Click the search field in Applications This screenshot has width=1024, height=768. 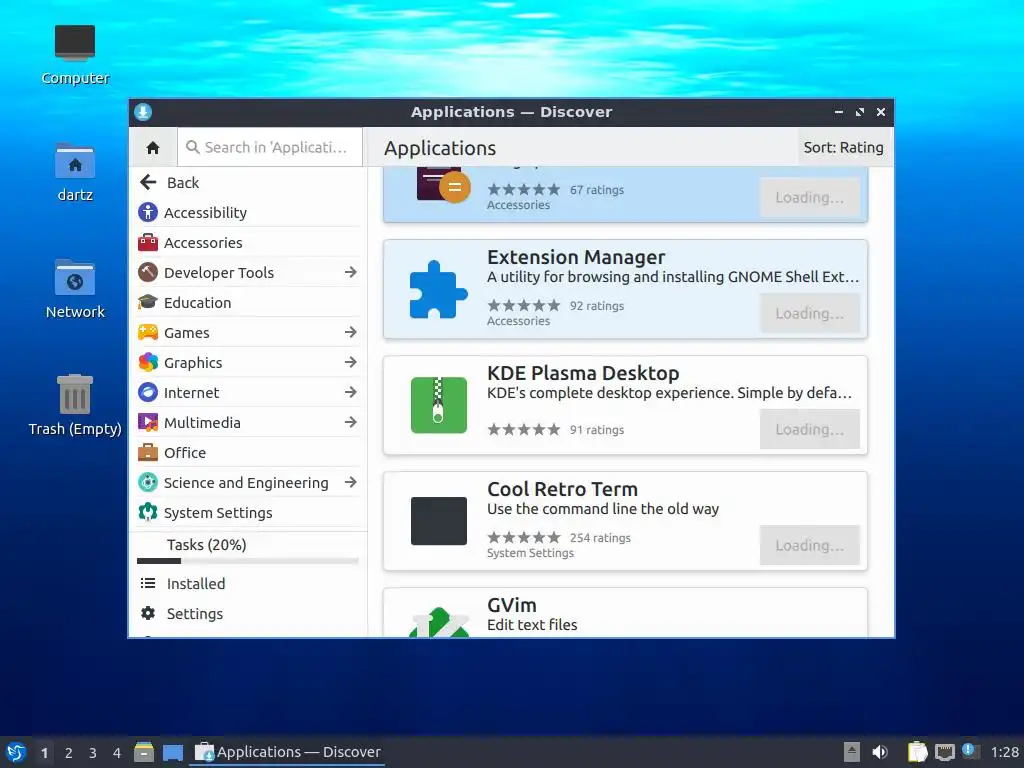point(270,148)
